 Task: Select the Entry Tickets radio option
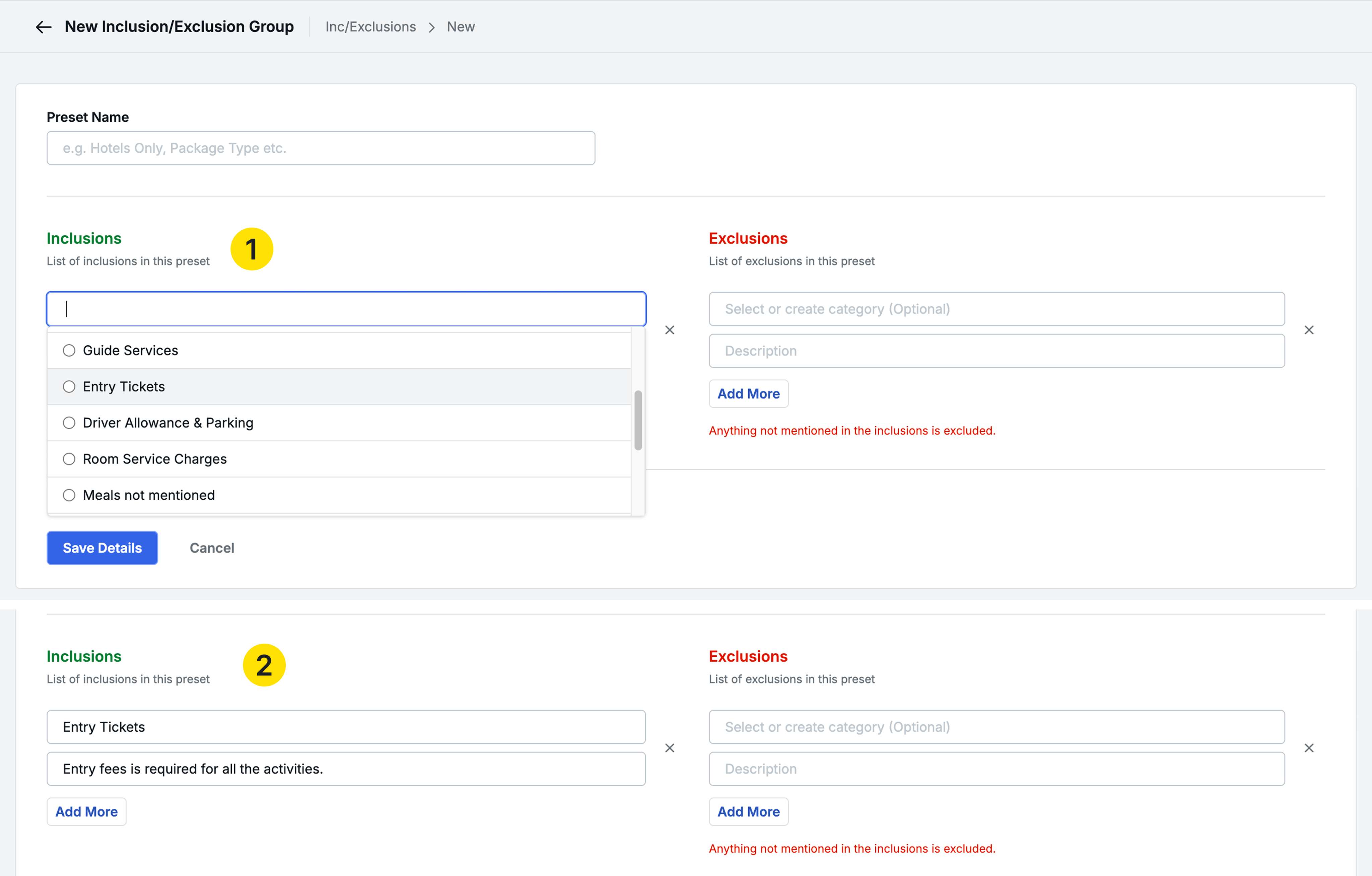click(x=69, y=387)
